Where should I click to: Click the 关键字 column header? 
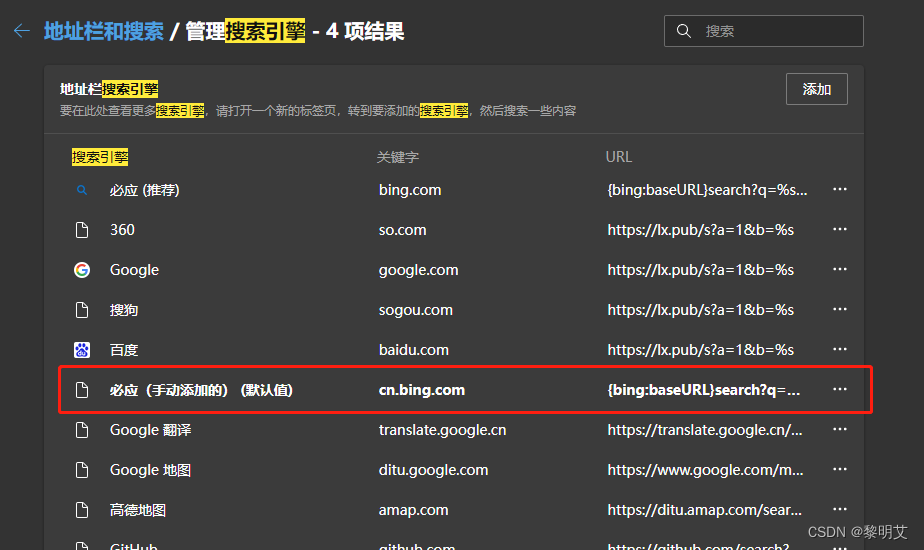click(x=398, y=157)
